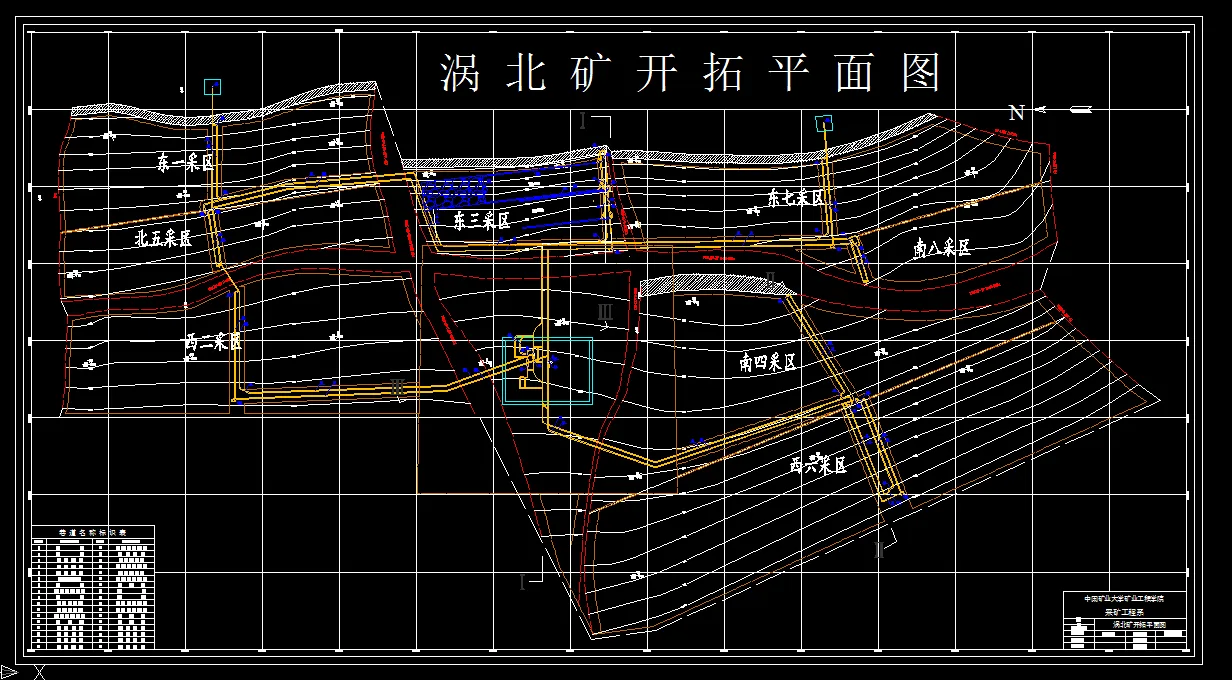Click the section mark II below 西六采区
1232x680 pixels.
880,548
